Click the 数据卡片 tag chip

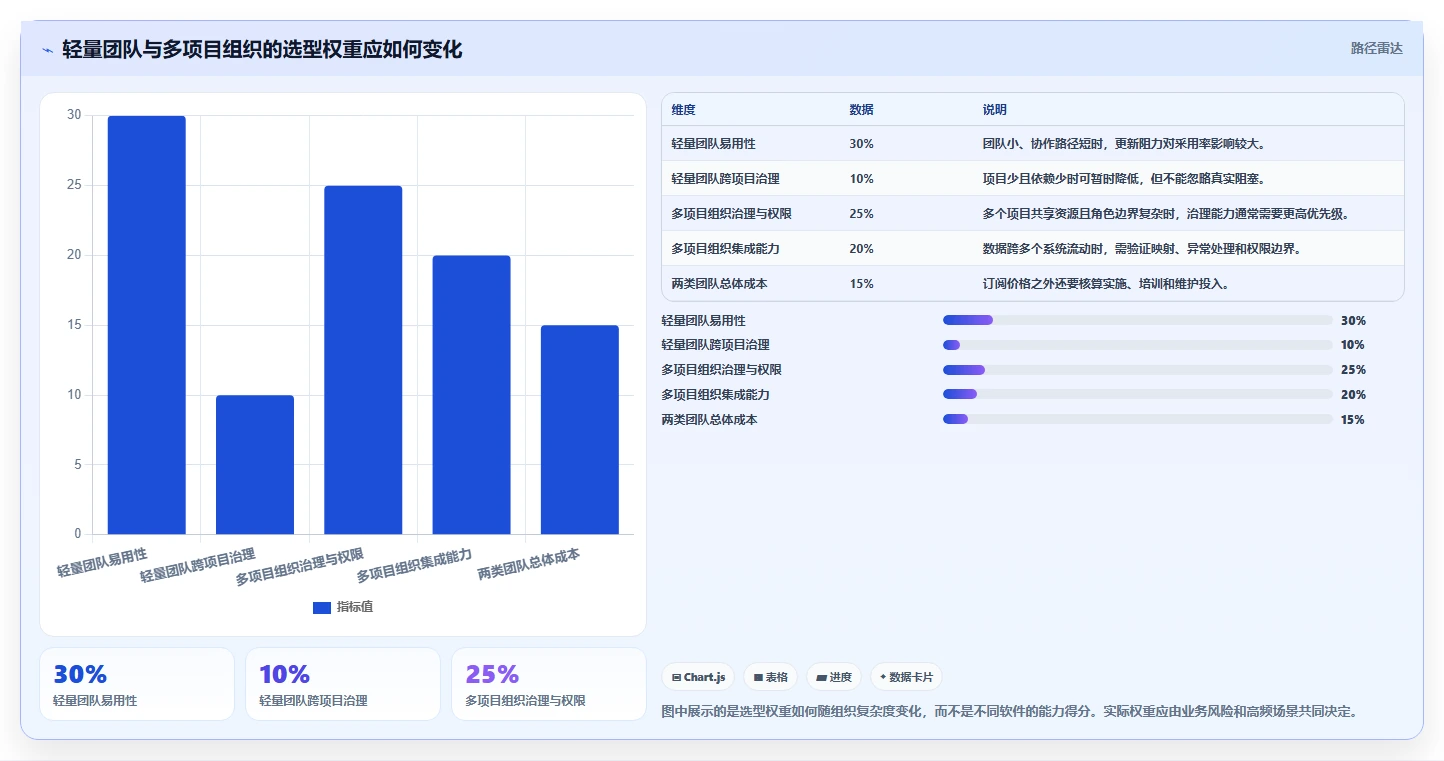click(x=906, y=677)
